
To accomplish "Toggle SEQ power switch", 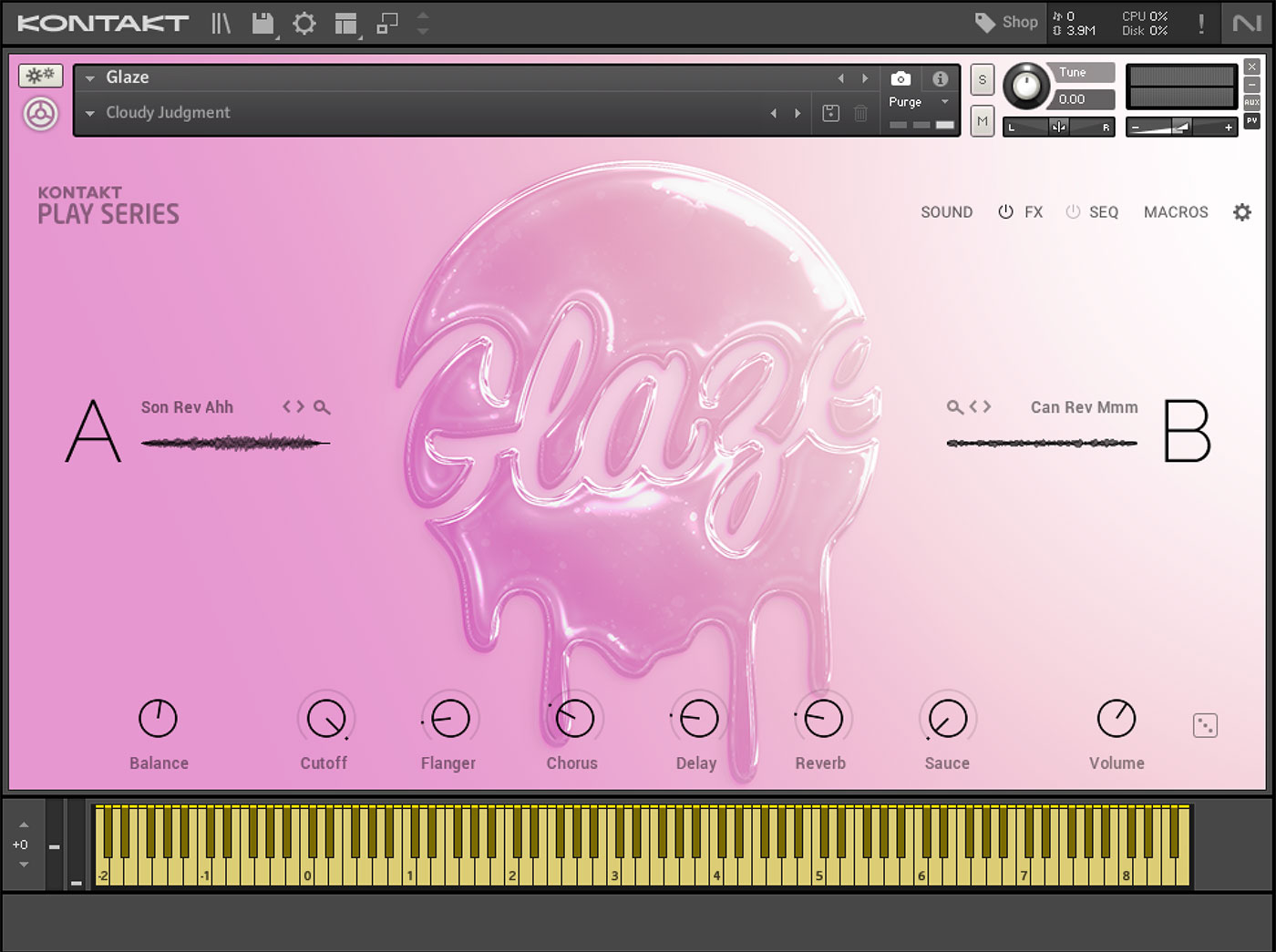I will tap(1073, 211).
